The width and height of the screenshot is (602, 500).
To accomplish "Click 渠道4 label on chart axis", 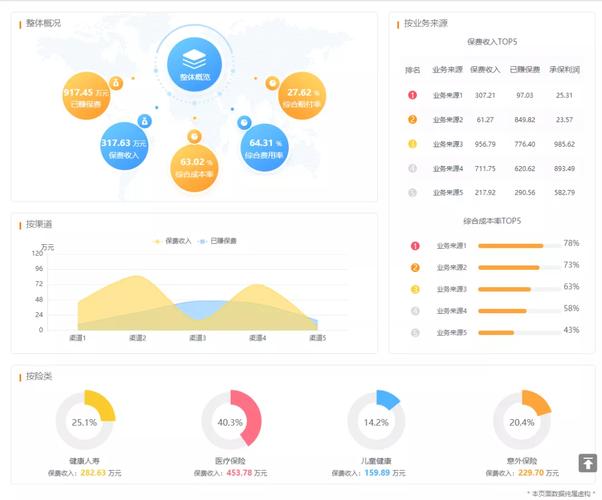I will click(257, 338).
